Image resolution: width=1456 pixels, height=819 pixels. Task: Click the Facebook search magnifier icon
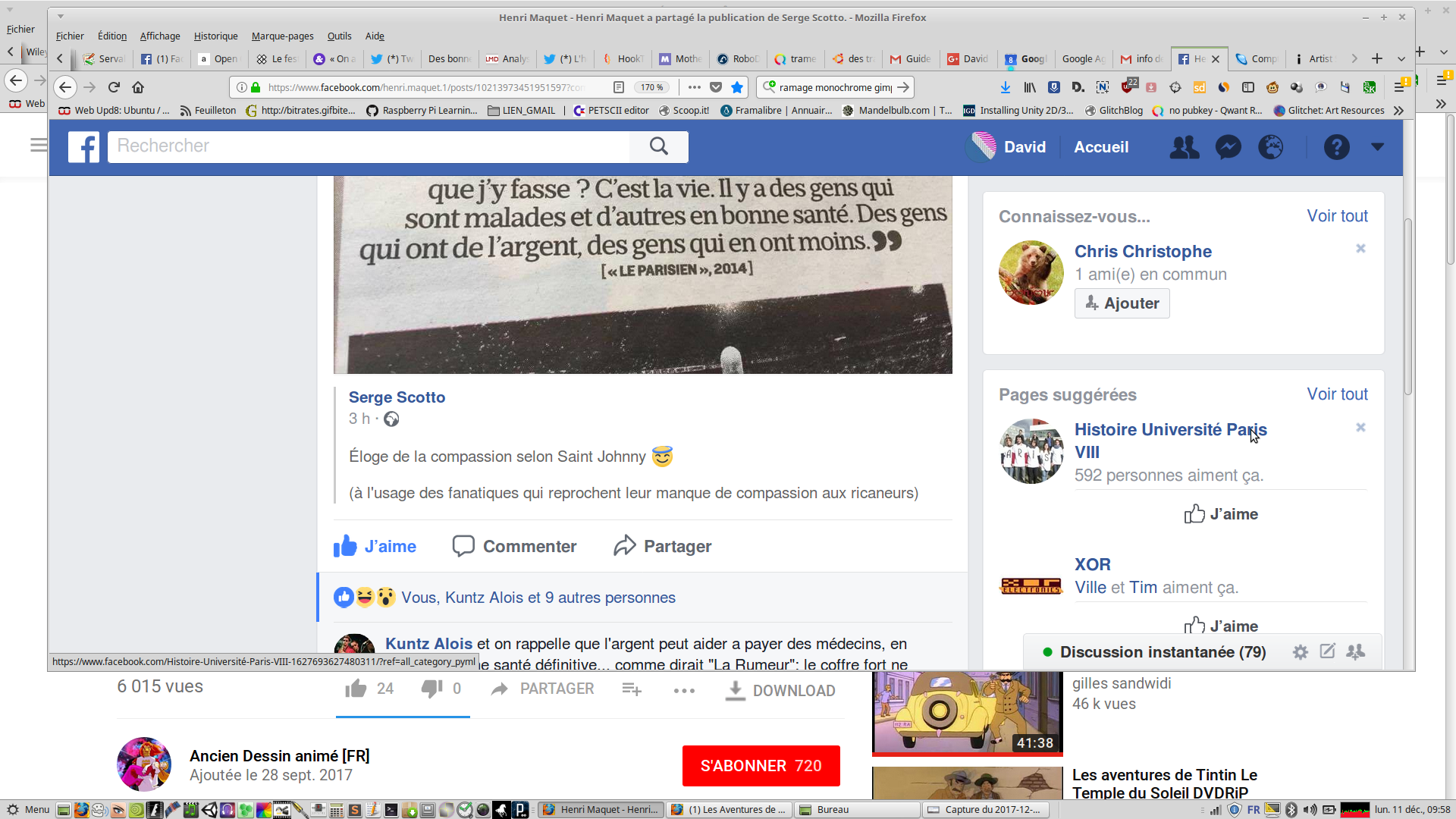(x=658, y=146)
